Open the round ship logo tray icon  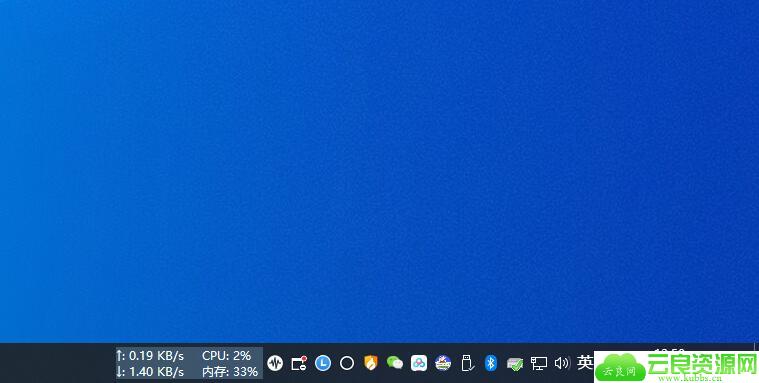pos(443,363)
